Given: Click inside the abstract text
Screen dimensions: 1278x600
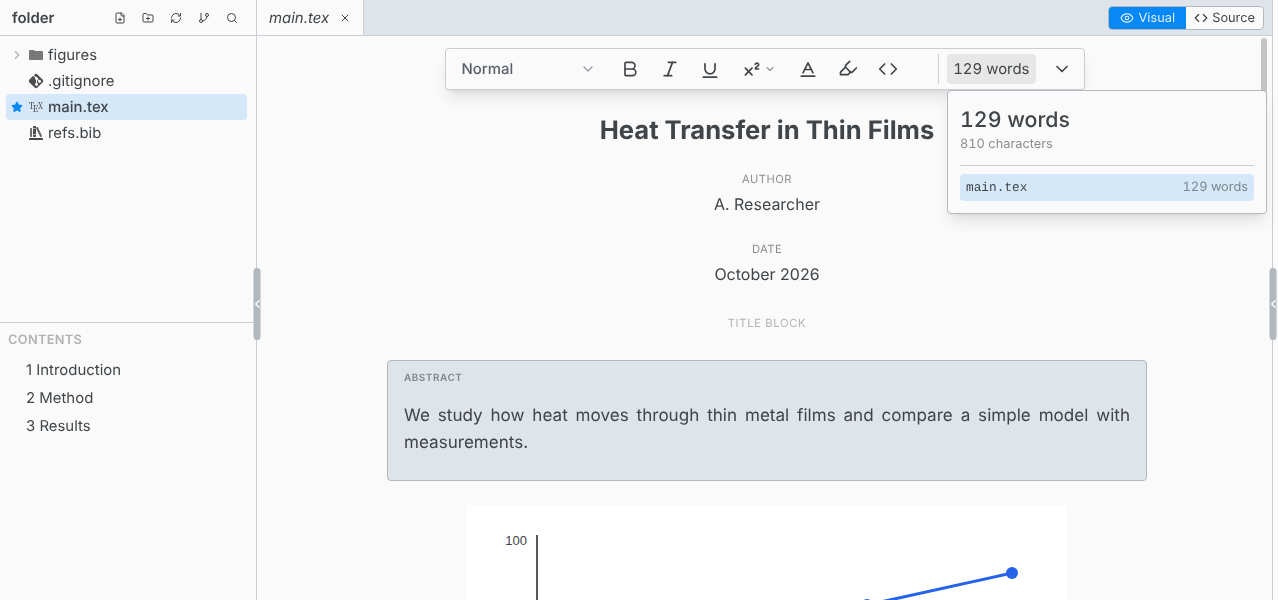Looking at the screenshot, I should point(767,428).
